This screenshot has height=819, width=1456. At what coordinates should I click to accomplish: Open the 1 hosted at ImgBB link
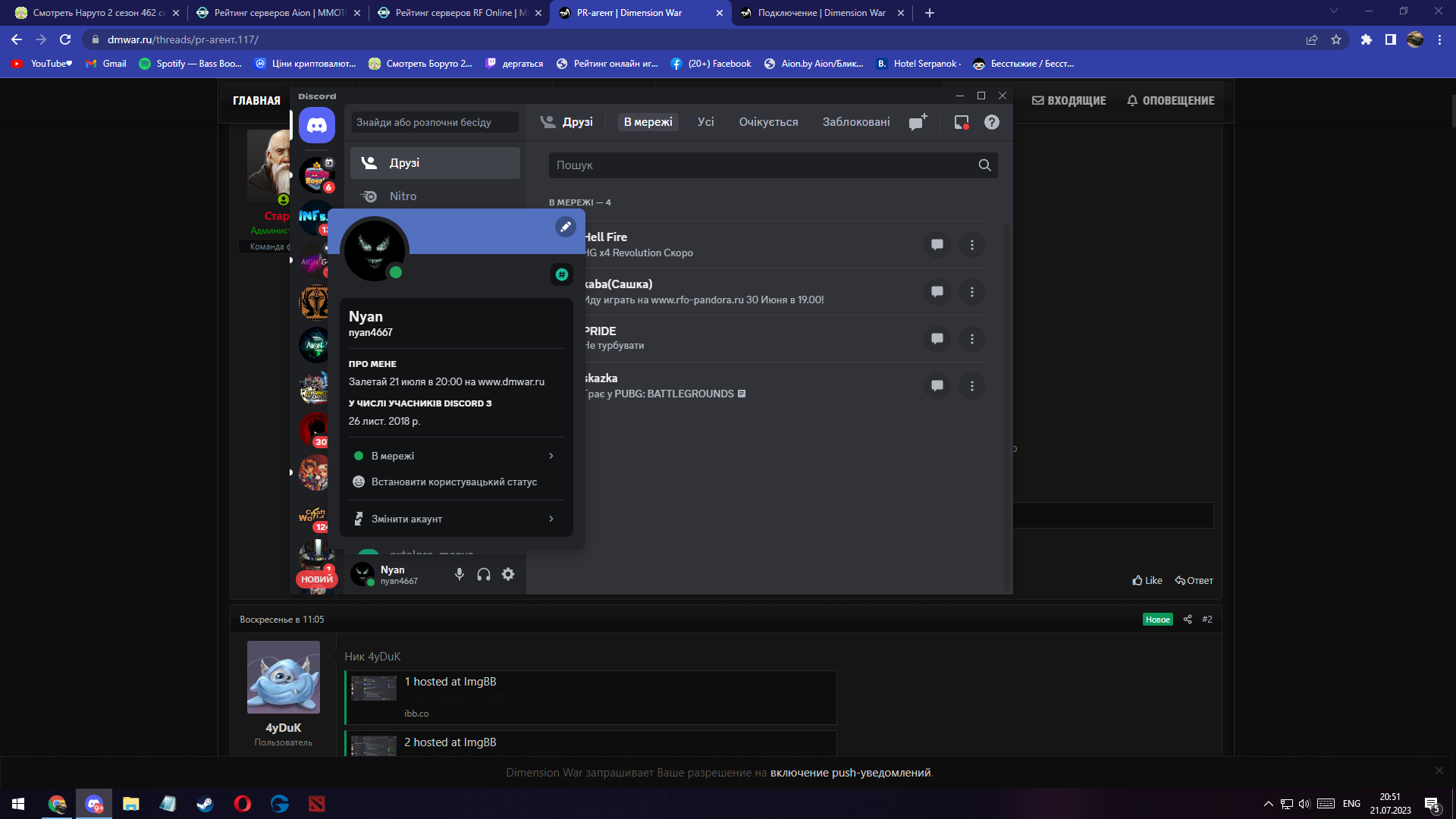[450, 682]
